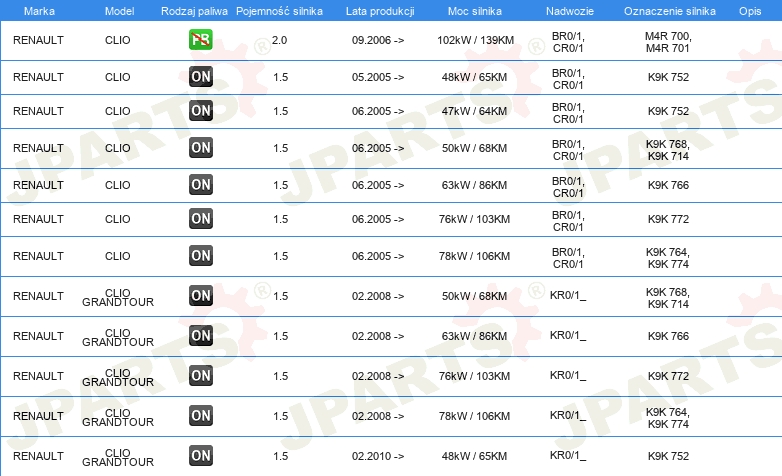Click 48kW / 65KM in the 05.2005 Clio row
Viewport: 782px width, 476px height.
[x=474, y=77]
